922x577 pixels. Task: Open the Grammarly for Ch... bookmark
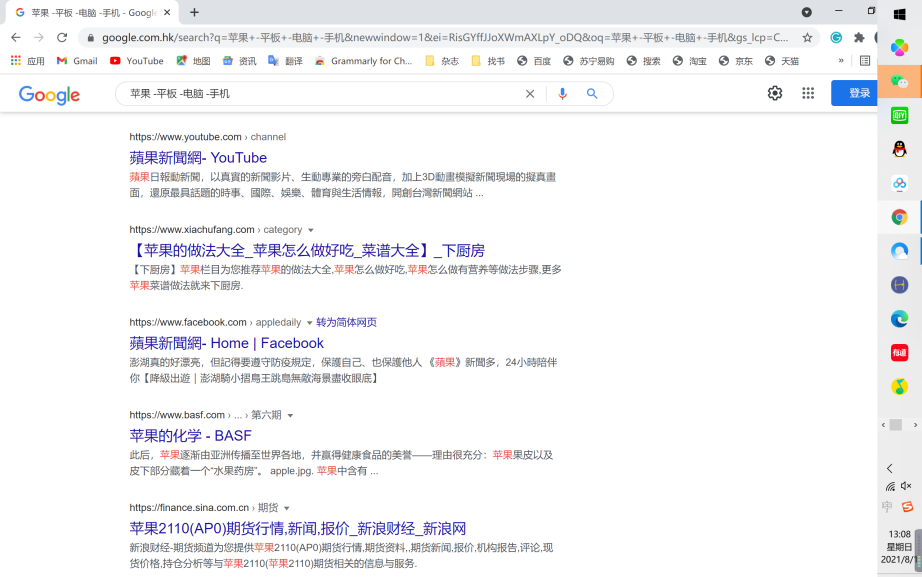363,61
